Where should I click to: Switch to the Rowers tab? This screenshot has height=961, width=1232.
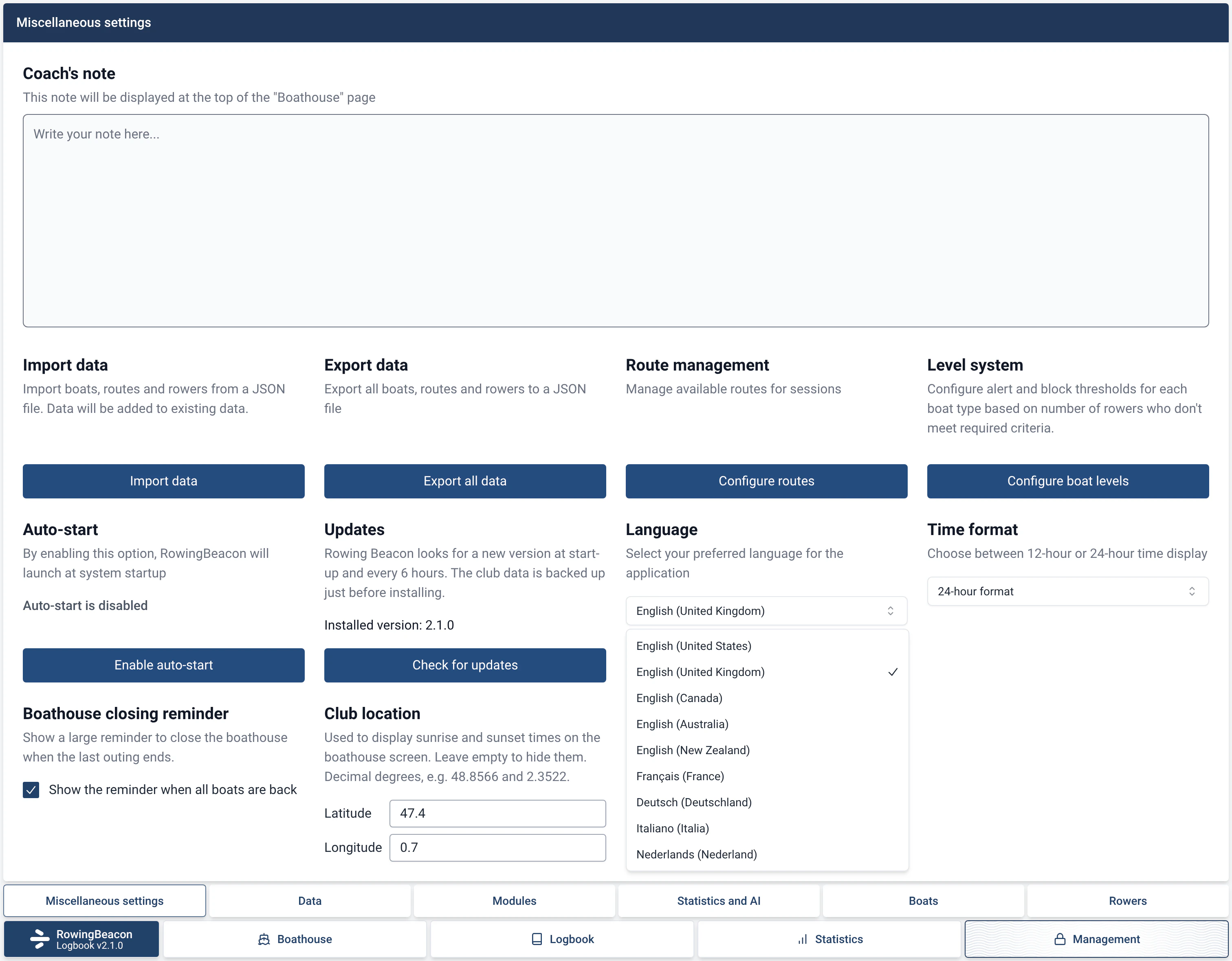coord(1127,901)
